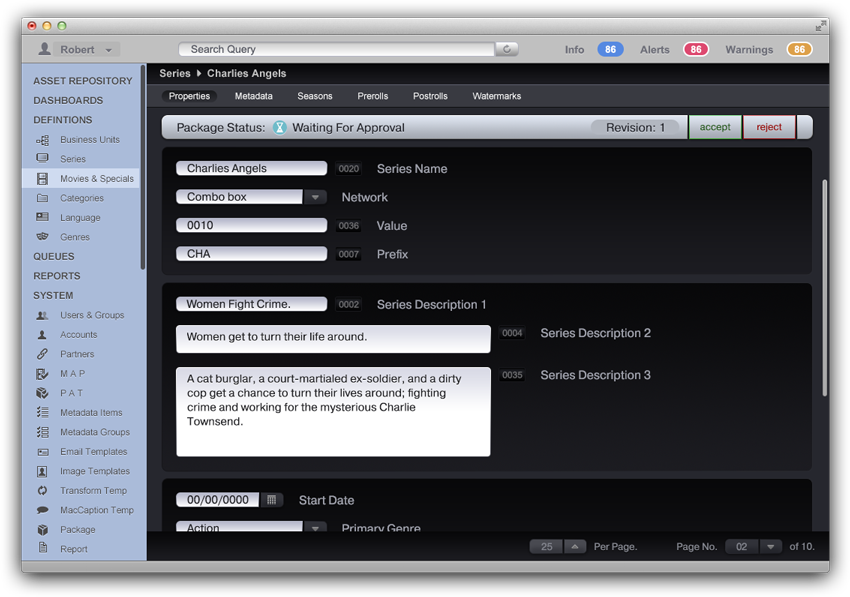Click the Series Name field Charlies Angels
This screenshot has height=597, width=850.
click(252, 168)
